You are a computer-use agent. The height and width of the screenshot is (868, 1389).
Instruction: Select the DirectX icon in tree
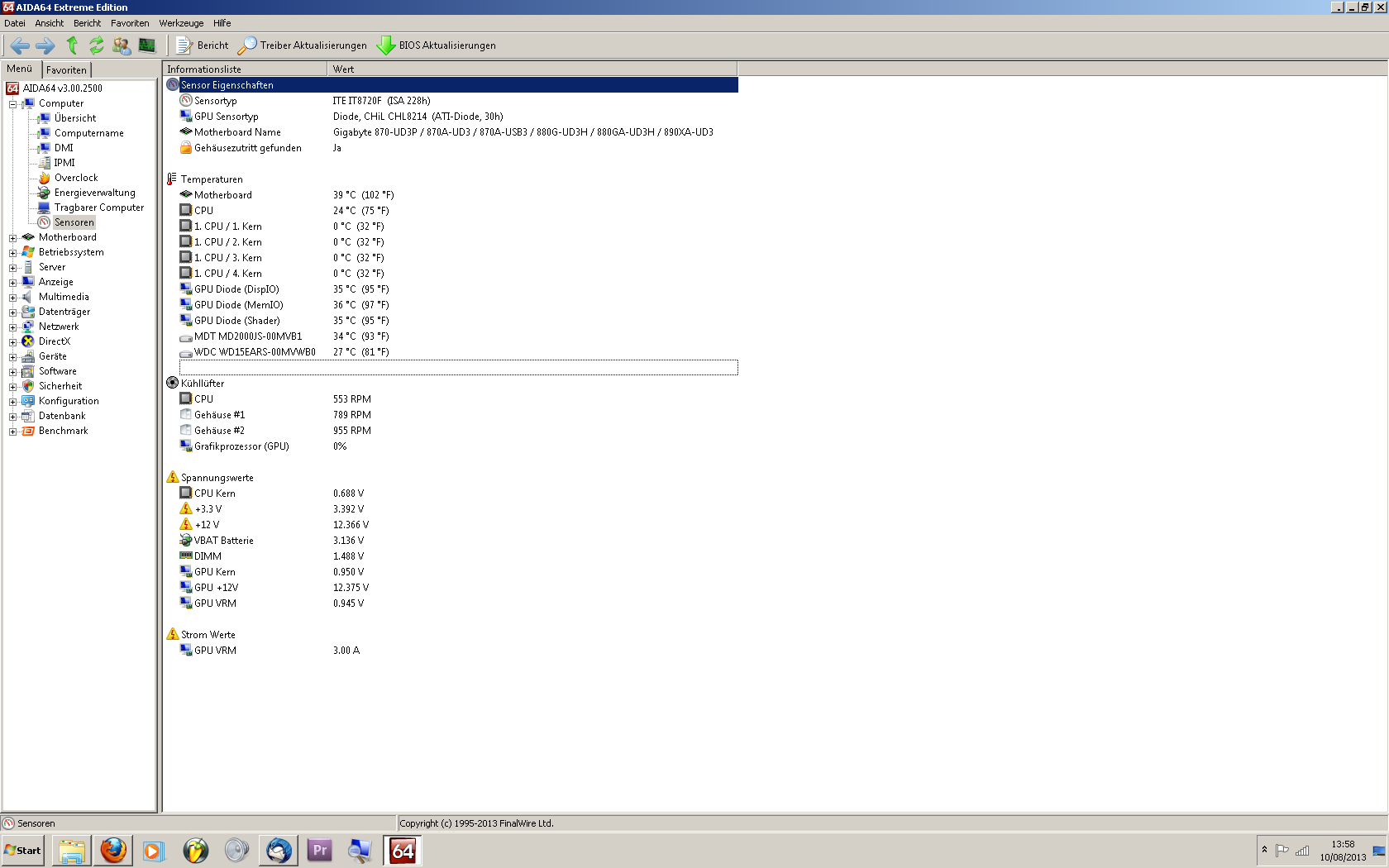tap(28, 341)
